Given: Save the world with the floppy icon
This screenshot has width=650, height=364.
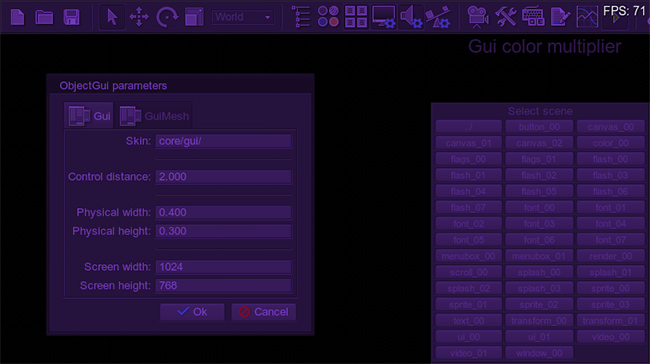Looking at the screenshot, I should click(x=71, y=17).
